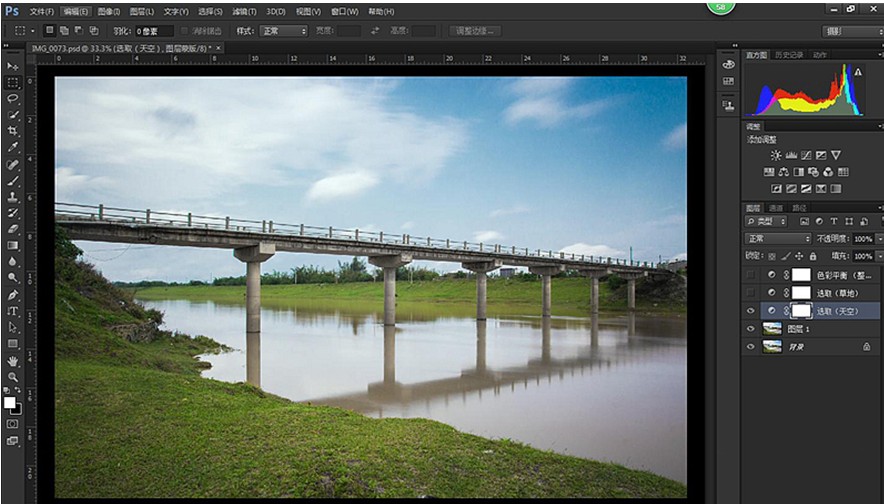
Task: Click the 羽化 feather input field
Action: coord(154,31)
